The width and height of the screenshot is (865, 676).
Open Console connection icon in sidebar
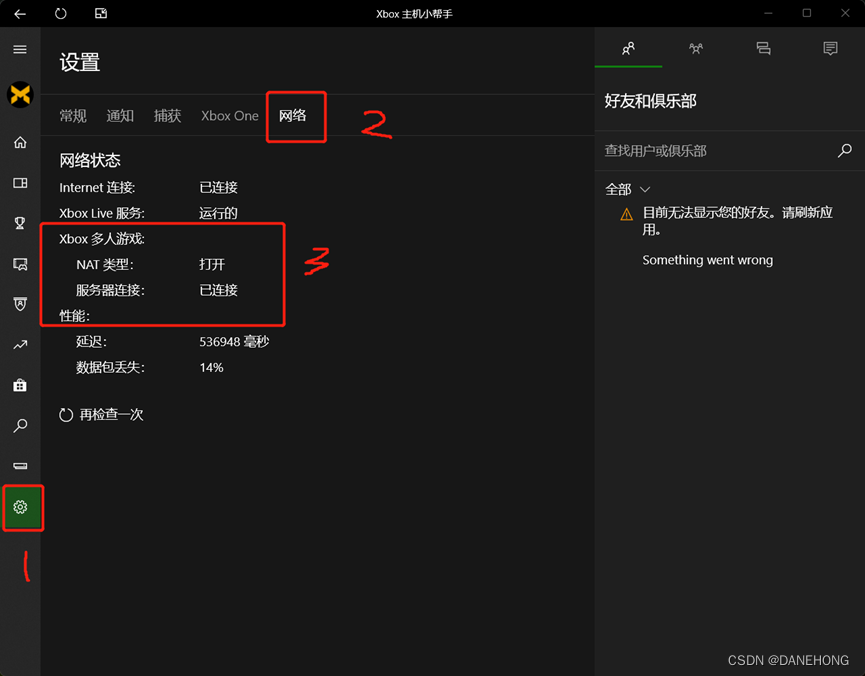click(x=20, y=466)
